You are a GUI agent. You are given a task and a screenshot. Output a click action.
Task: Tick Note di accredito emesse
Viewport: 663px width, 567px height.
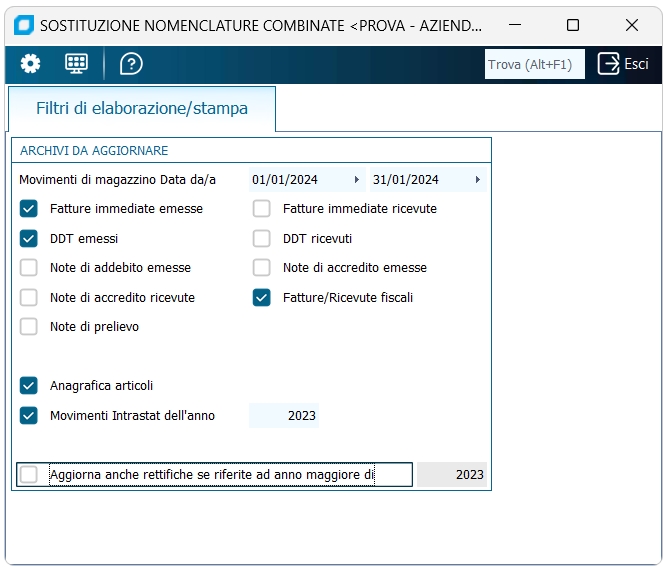(261, 268)
